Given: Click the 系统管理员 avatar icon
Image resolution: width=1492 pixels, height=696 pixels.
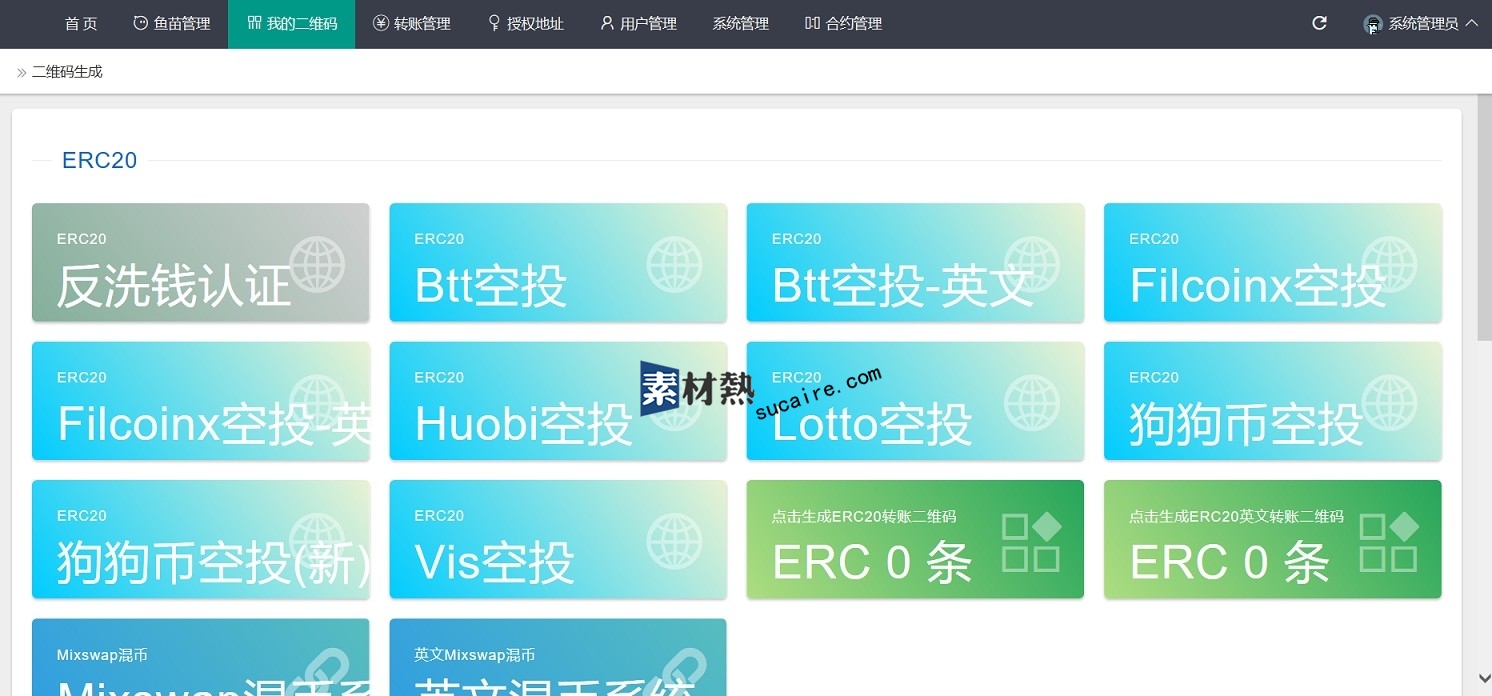Looking at the screenshot, I should point(1373,24).
